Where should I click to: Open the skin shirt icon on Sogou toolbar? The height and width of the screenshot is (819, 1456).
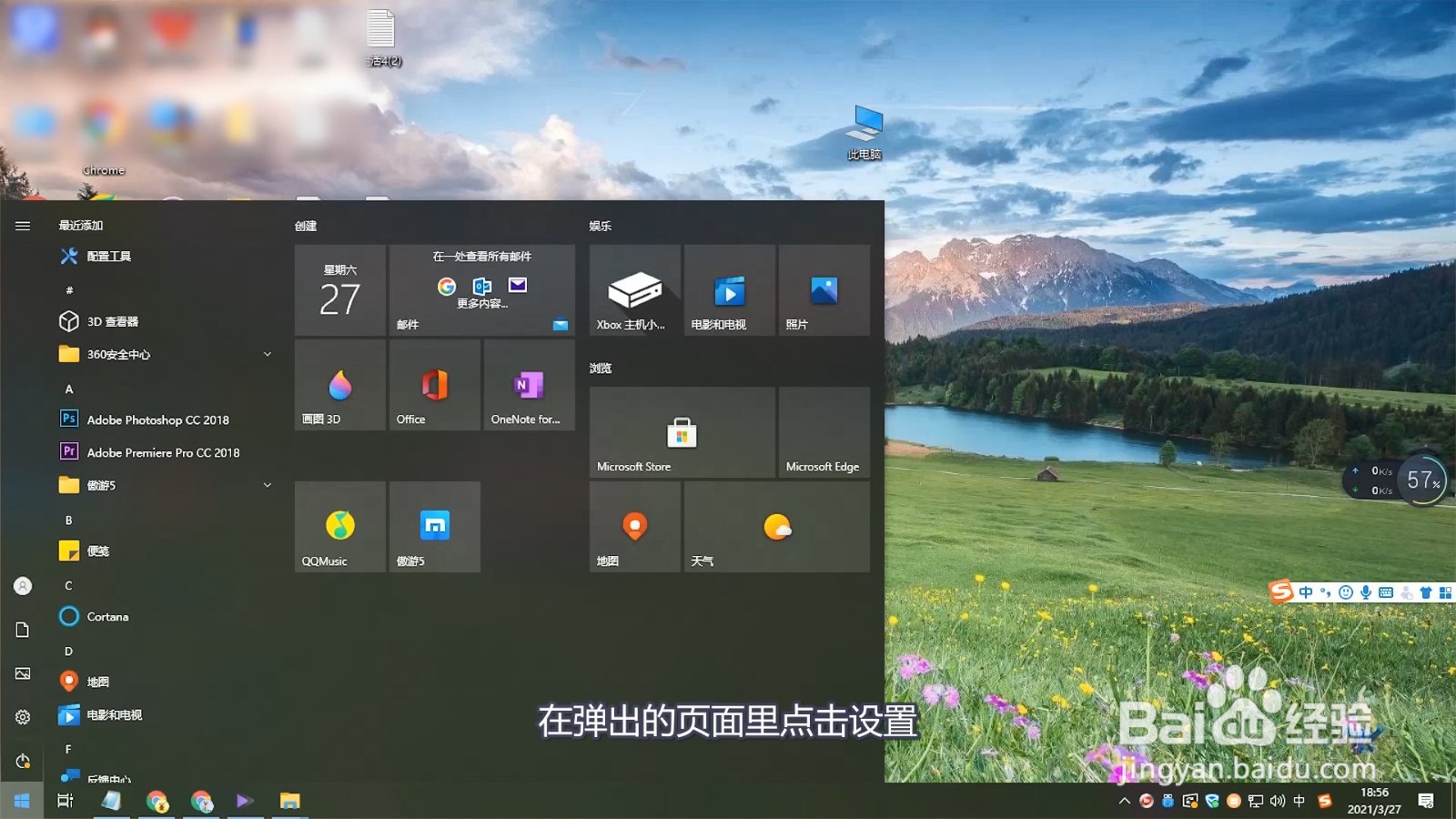point(1426,592)
